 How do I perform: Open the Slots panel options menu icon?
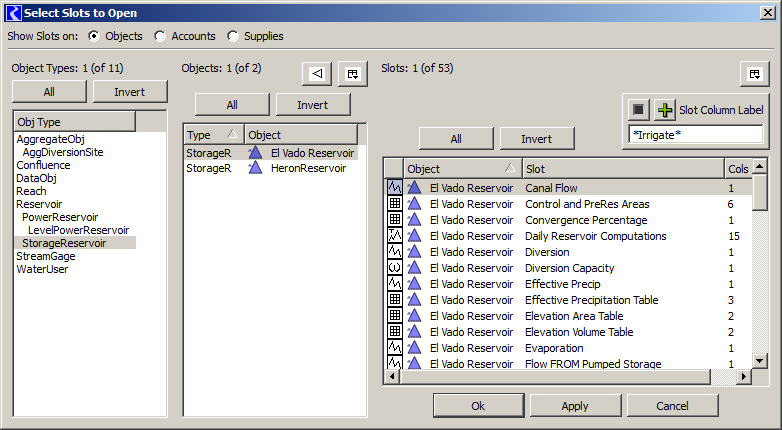point(755,74)
